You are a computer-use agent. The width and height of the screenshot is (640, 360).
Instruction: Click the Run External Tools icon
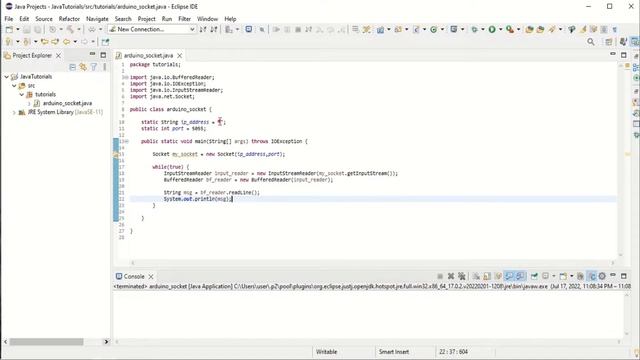click(510, 29)
